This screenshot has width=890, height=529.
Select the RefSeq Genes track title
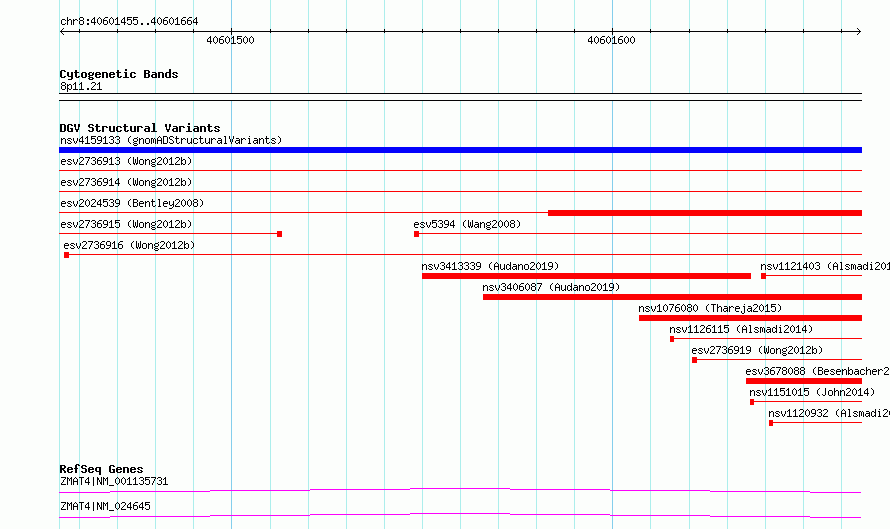pyautogui.click(x=101, y=469)
